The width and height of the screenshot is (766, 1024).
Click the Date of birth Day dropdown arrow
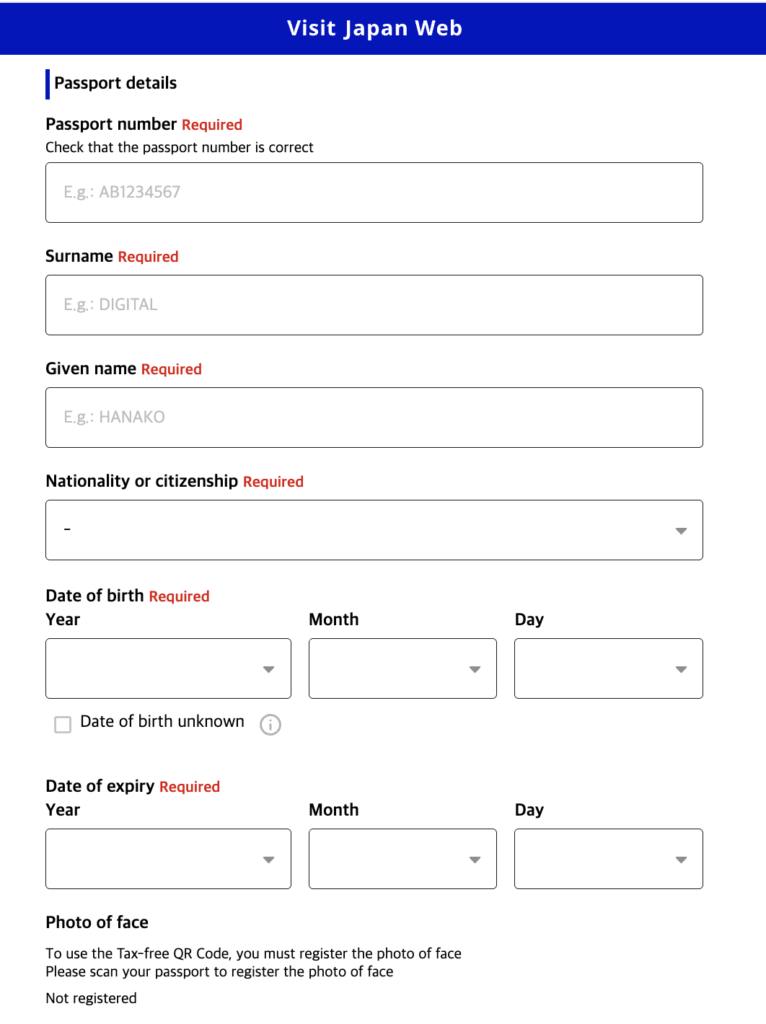[x=681, y=668]
